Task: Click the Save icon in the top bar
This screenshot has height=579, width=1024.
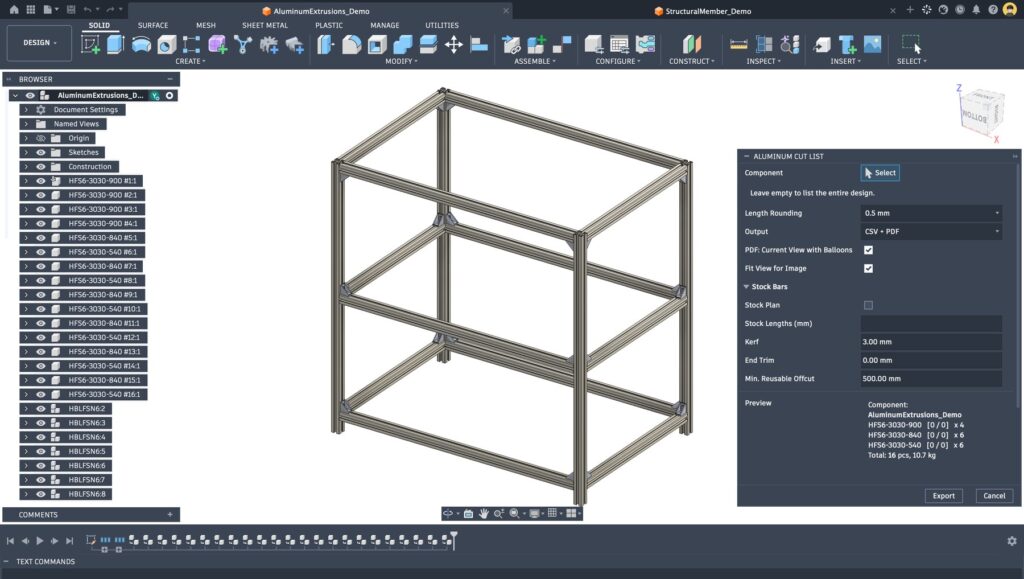Action: [71, 10]
